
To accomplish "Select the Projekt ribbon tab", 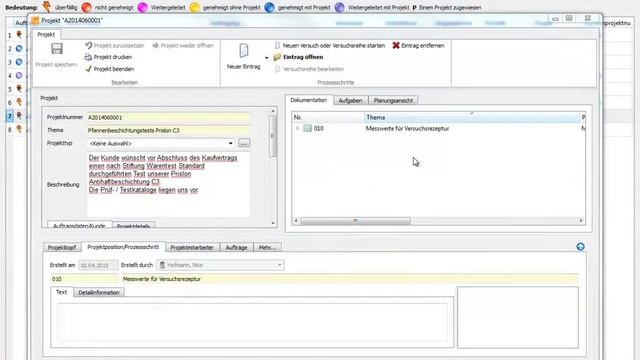I will click(x=46, y=35).
